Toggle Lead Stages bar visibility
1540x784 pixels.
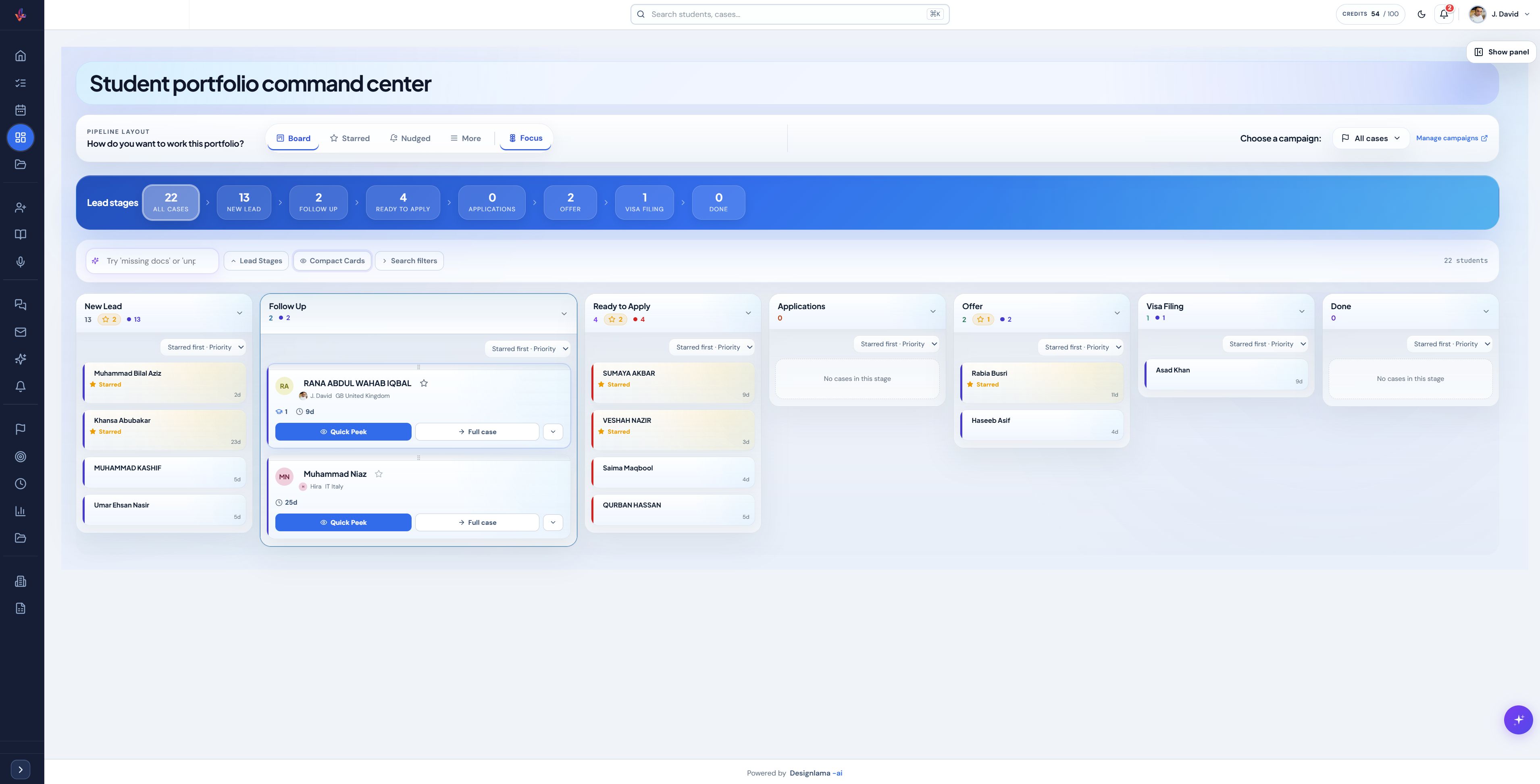(256, 260)
